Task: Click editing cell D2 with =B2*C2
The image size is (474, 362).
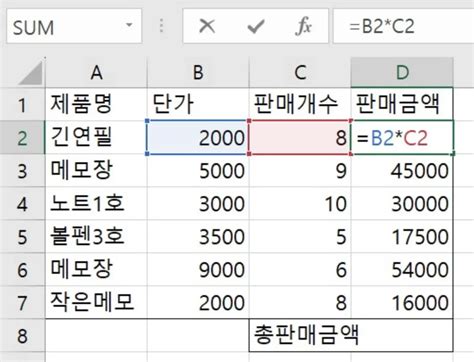Action: point(402,138)
